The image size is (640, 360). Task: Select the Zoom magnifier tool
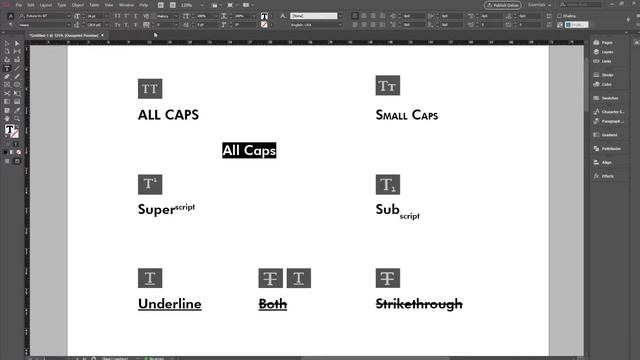[17, 119]
